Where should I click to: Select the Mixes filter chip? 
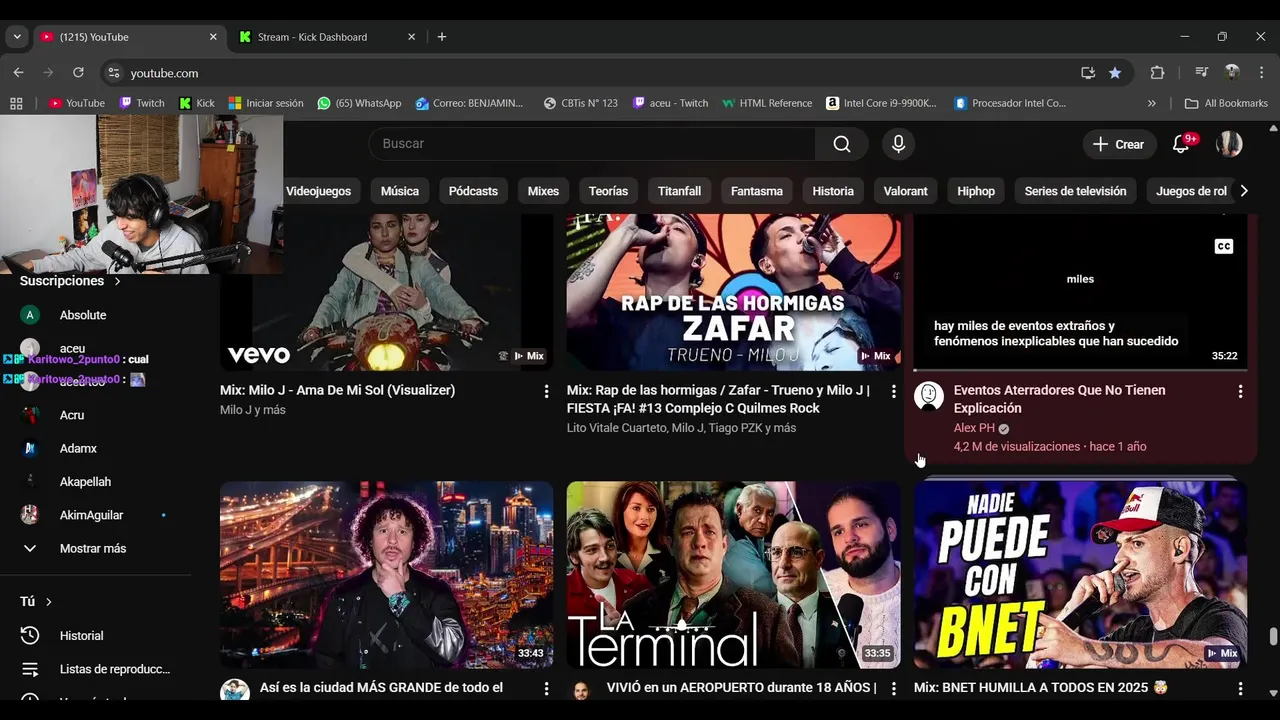point(543,191)
